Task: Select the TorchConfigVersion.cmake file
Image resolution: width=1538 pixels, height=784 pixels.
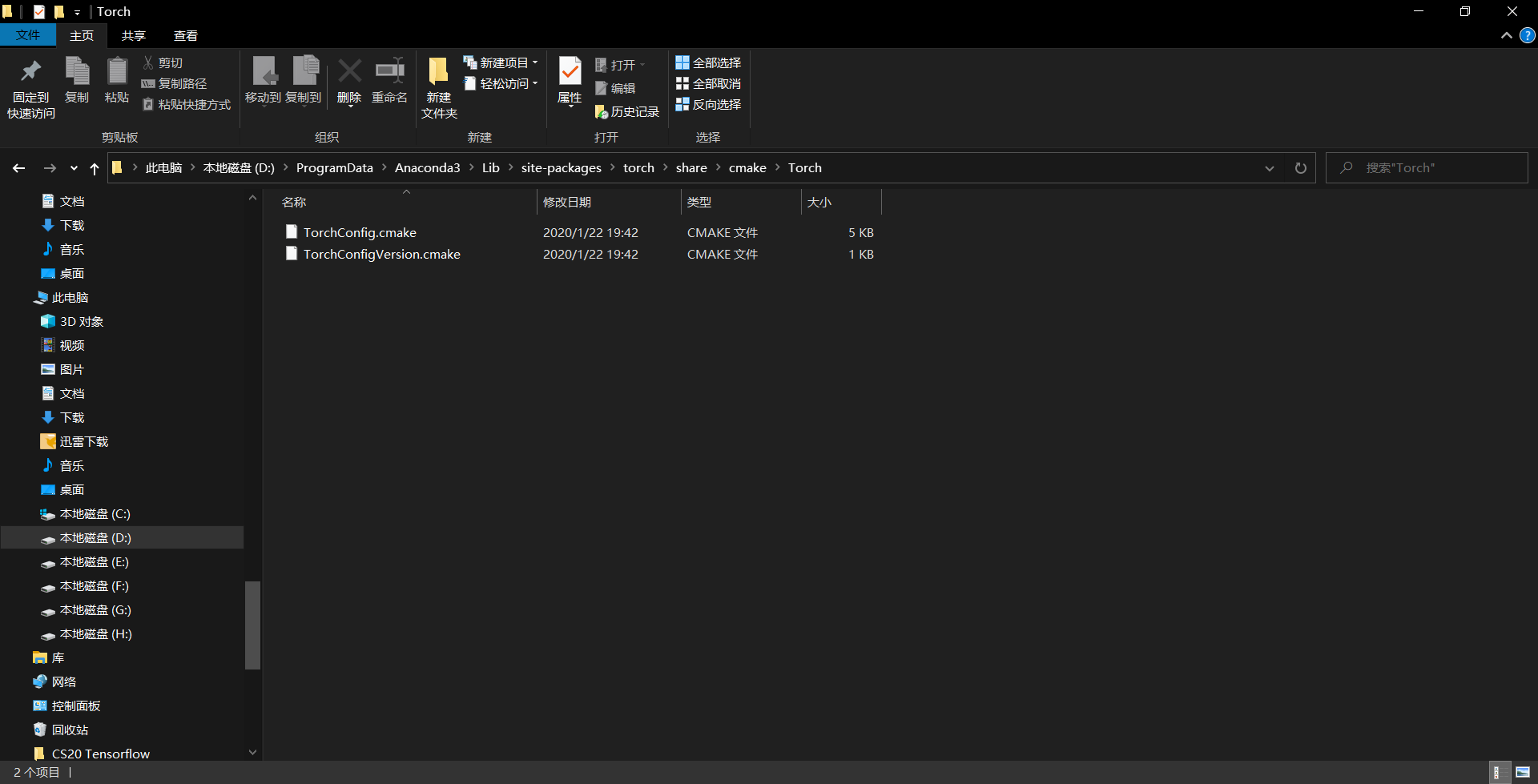Action: pyautogui.click(x=381, y=255)
